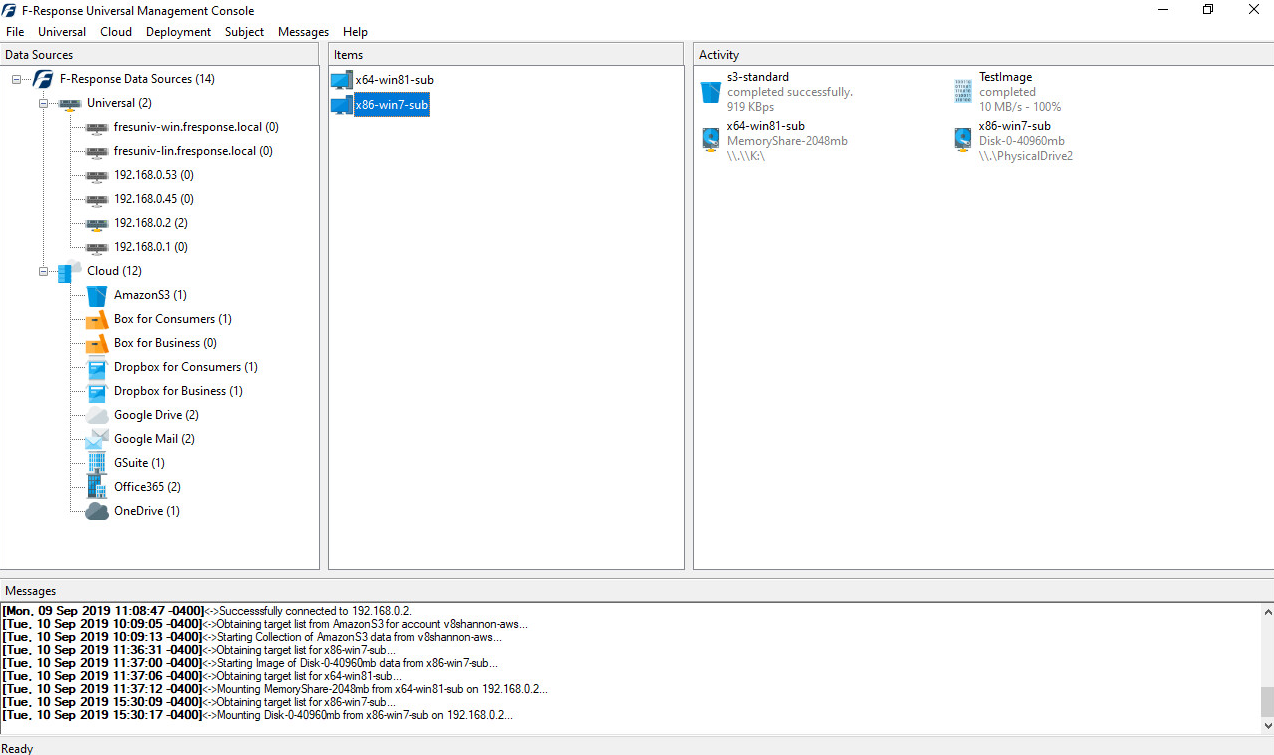Screen dimensions: 1274x755
Task: Select the Google Drive (2) source
Action: click(156, 415)
